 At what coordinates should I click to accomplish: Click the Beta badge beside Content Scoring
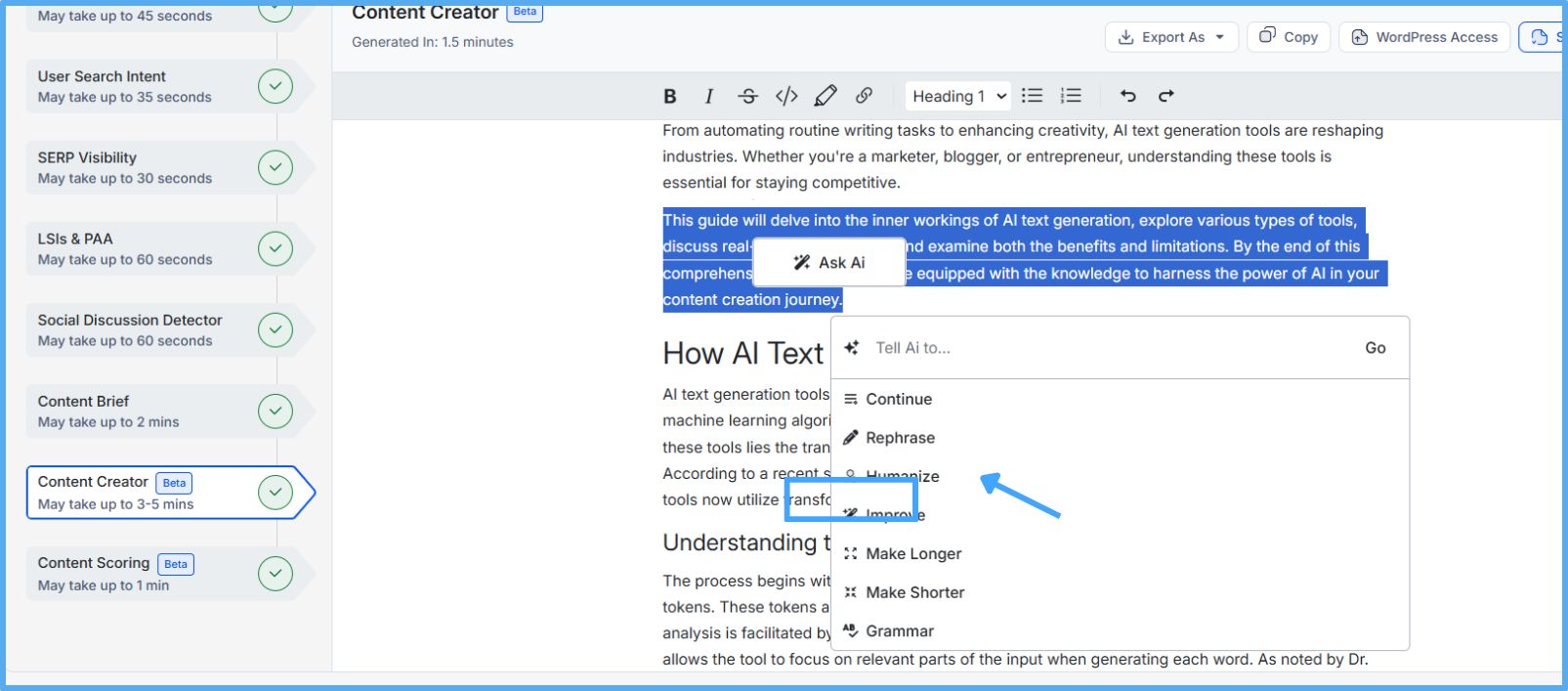coord(176,564)
